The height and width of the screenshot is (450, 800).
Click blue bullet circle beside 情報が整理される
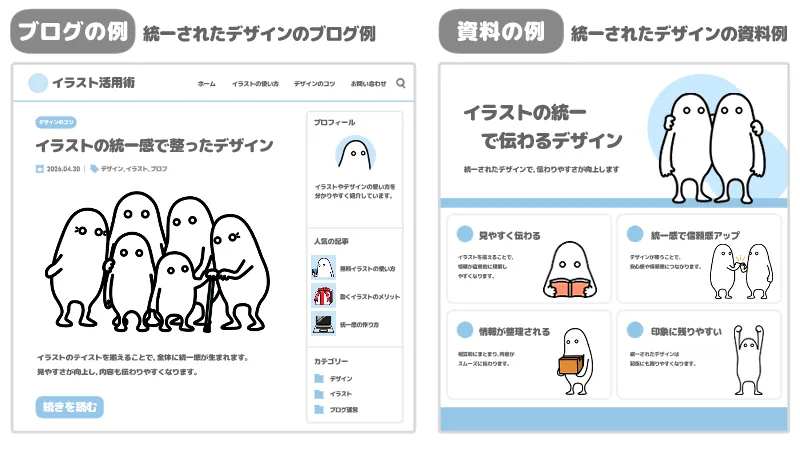pyautogui.click(x=465, y=330)
